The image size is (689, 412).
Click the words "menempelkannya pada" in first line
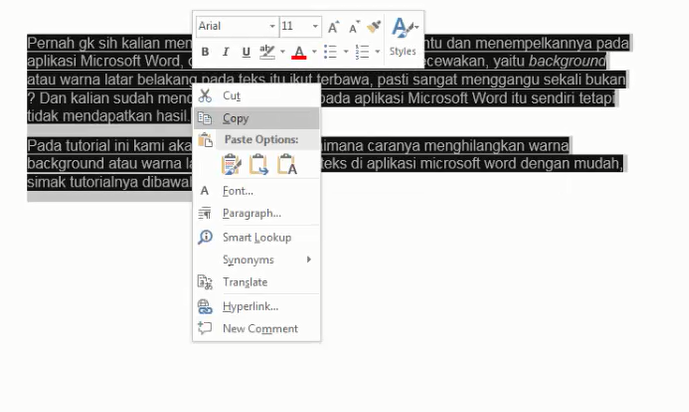click(552, 43)
